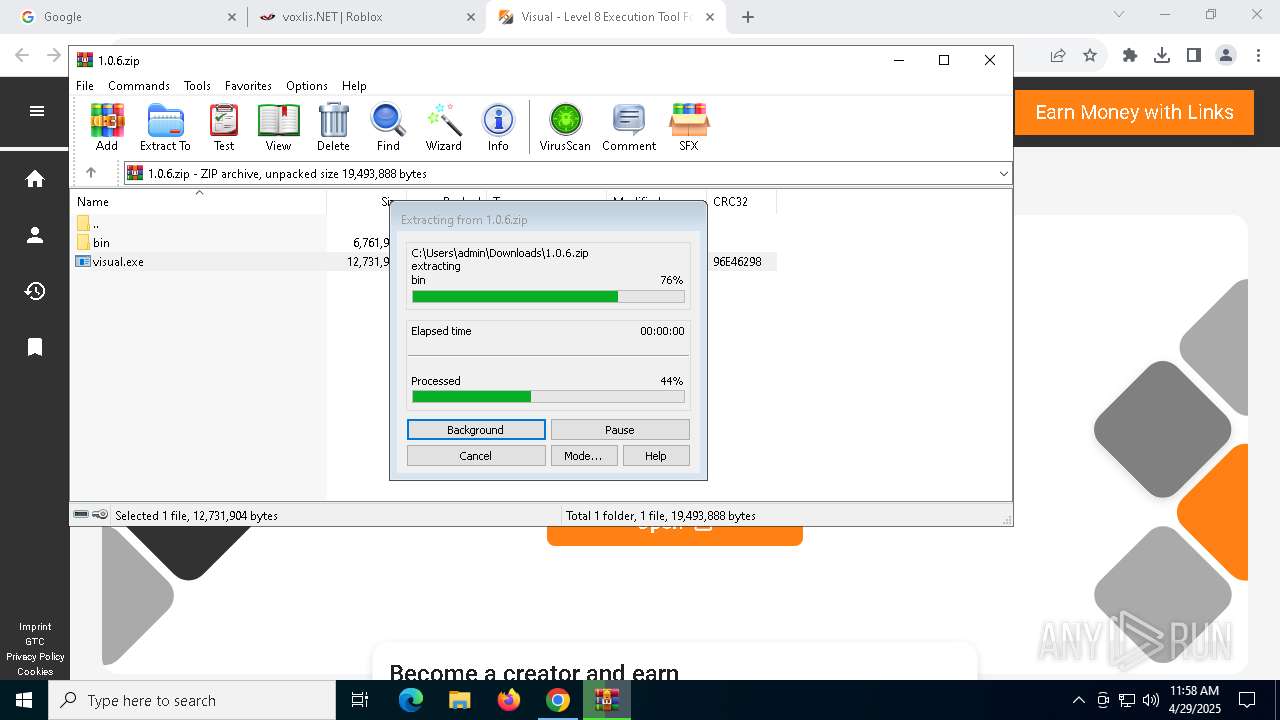Open Firefox from taskbar
The image size is (1280, 720).
509,700
